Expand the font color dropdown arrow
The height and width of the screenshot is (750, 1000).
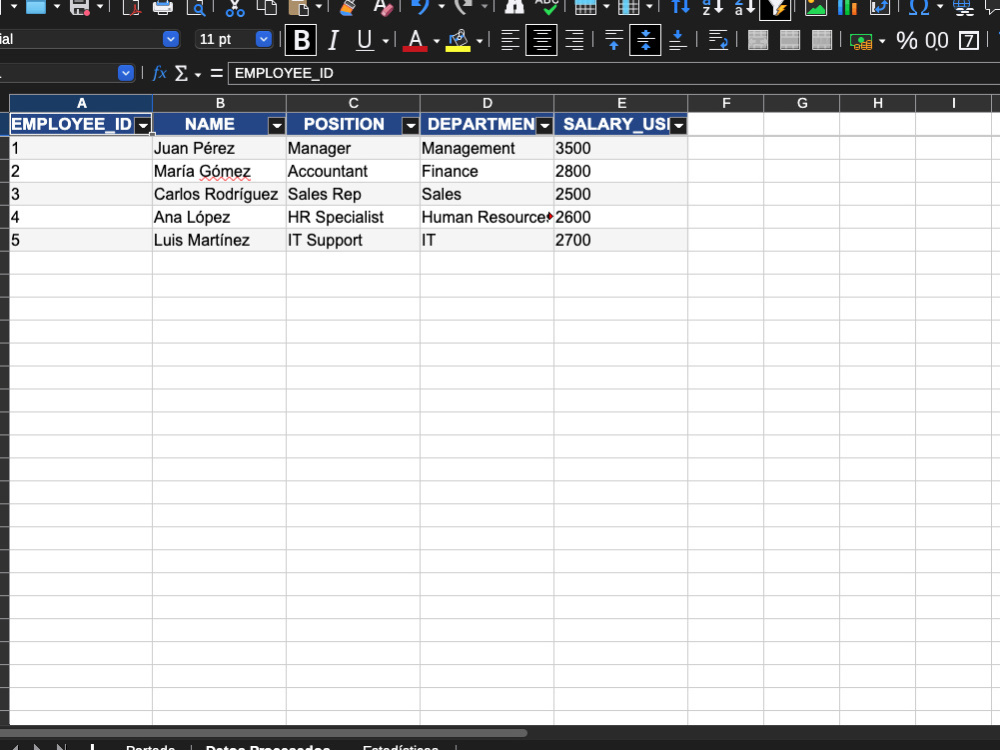pos(436,41)
